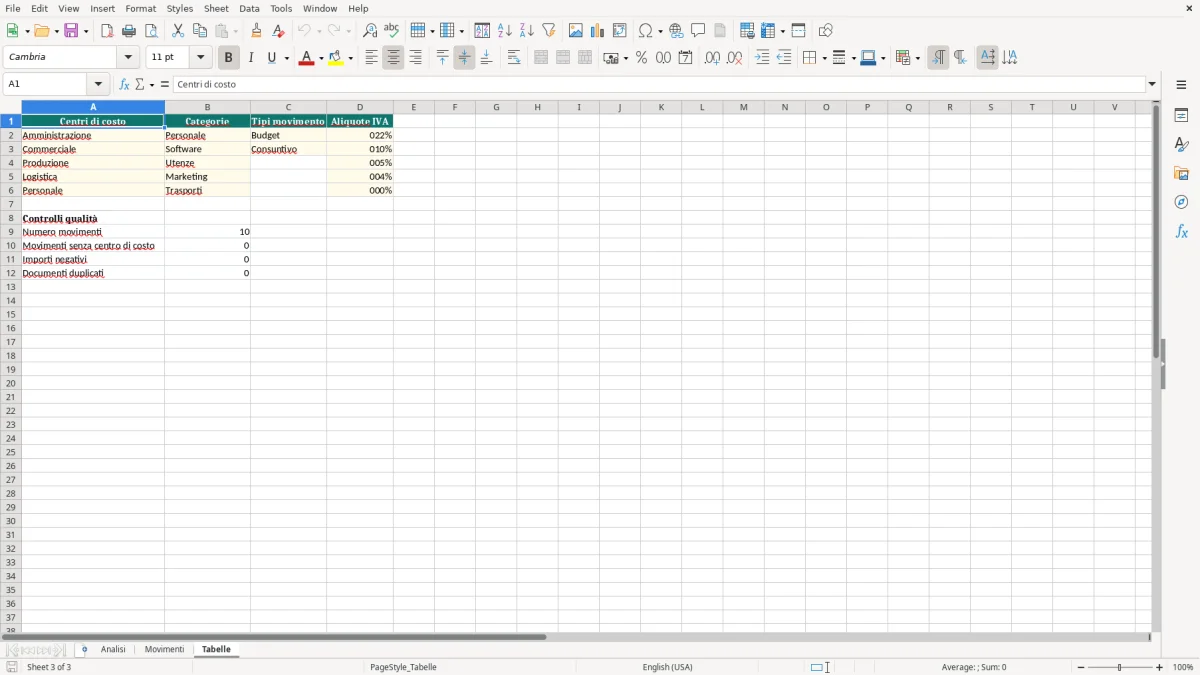1200x675 pixels.
Task: Open sidebar Gallery panel
Action: pyautogui.click(x=1181, y=173)
